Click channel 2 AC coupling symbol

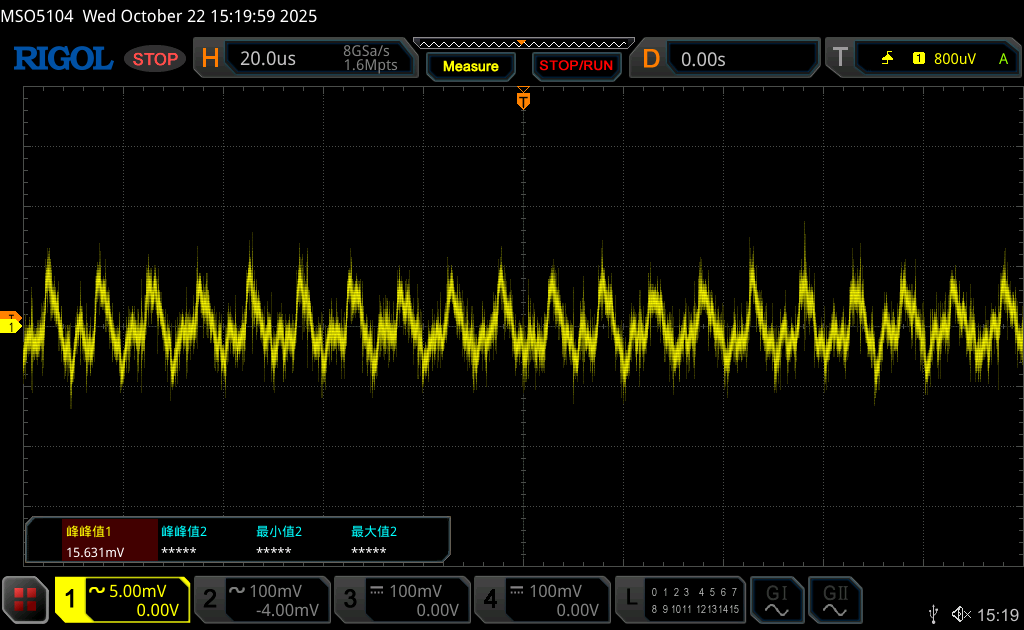pyautogui.click(x=237, y=590)
